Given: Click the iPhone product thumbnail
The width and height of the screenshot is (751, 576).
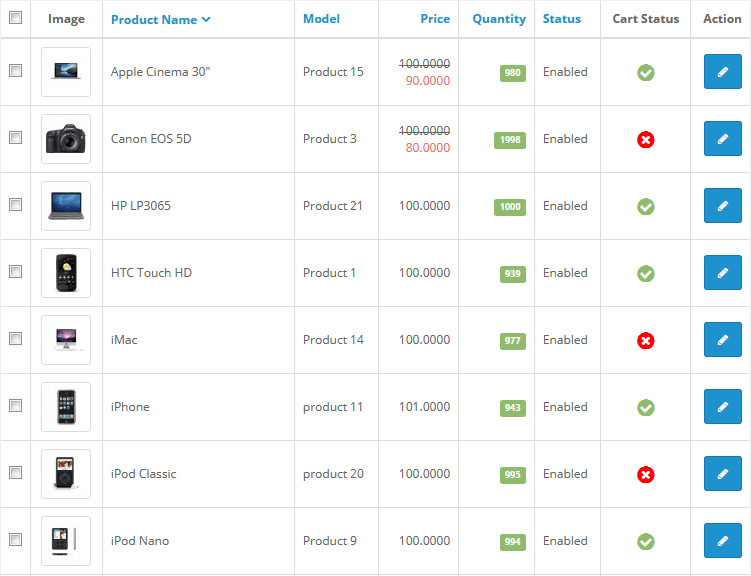Looking at the screenshot, I should [x=66, y=407].
